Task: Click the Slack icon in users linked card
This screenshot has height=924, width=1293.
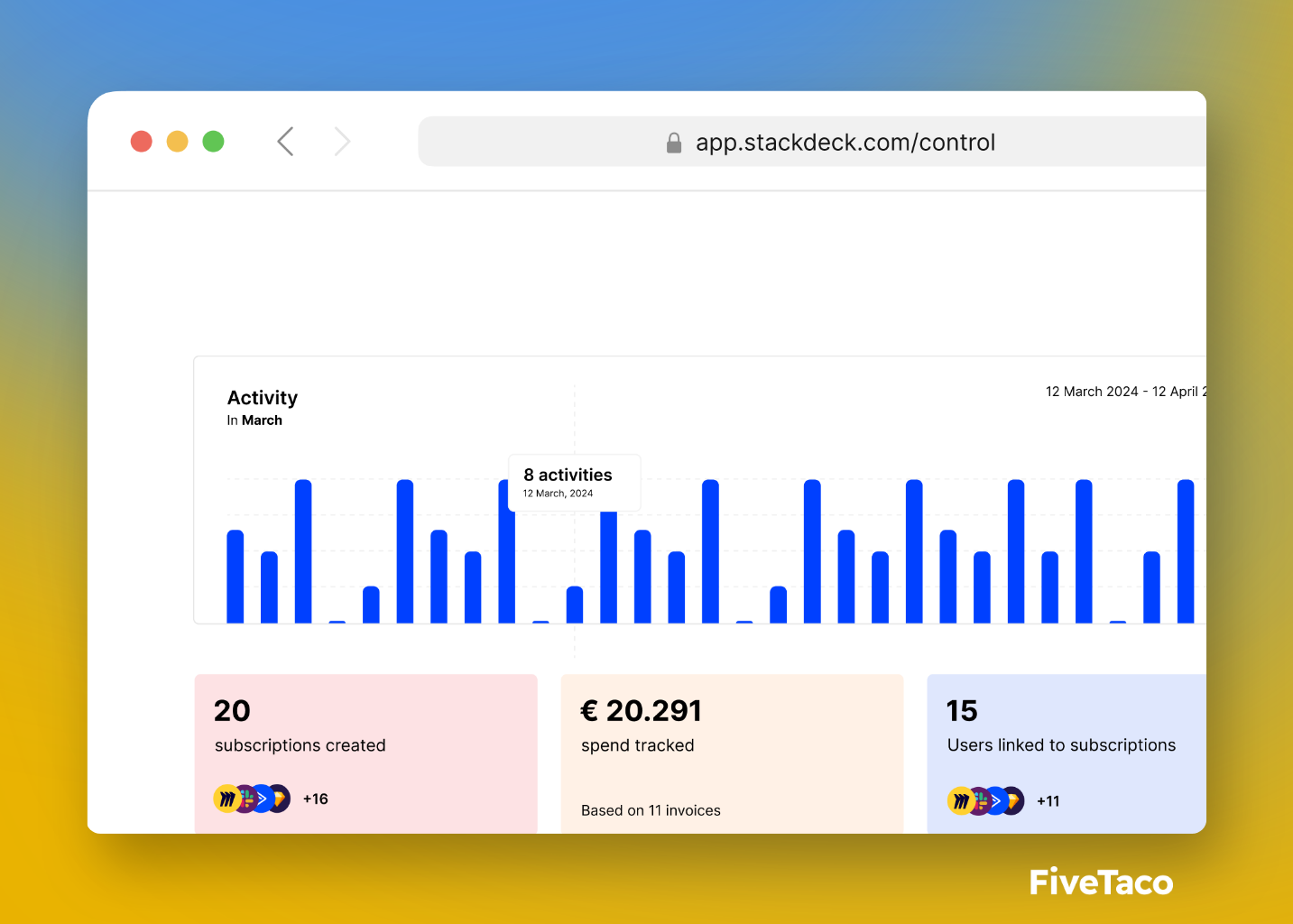Action: (x=980, y=800)
